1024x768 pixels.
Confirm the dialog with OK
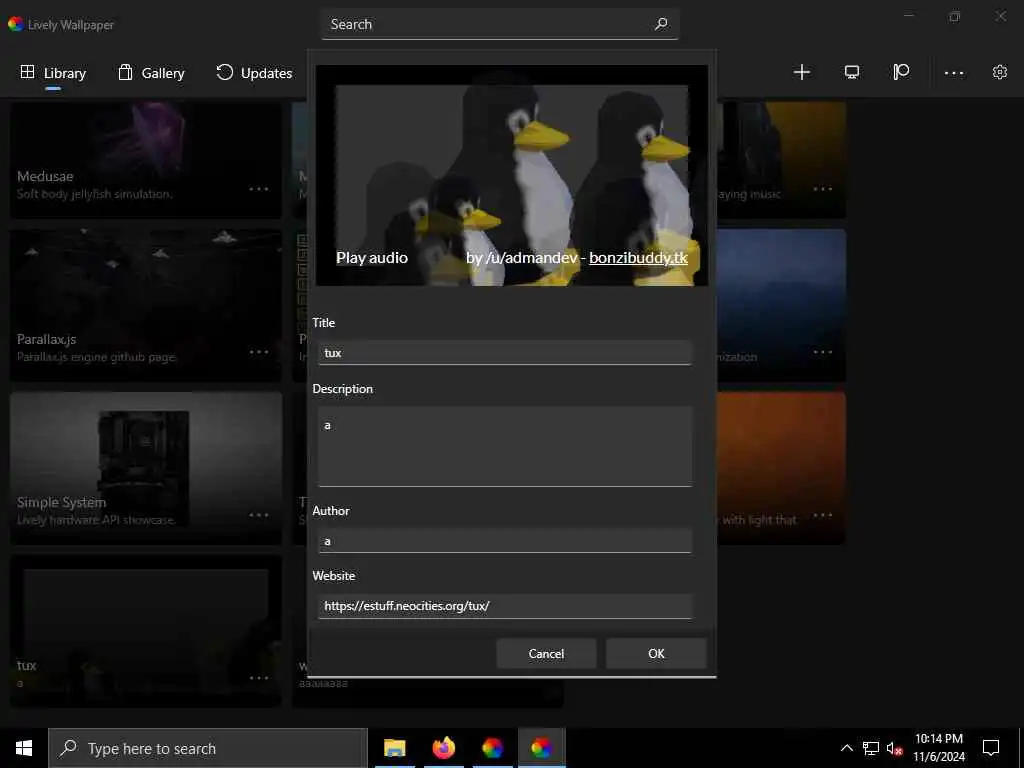pyautogui.click(x=656, y=654)
